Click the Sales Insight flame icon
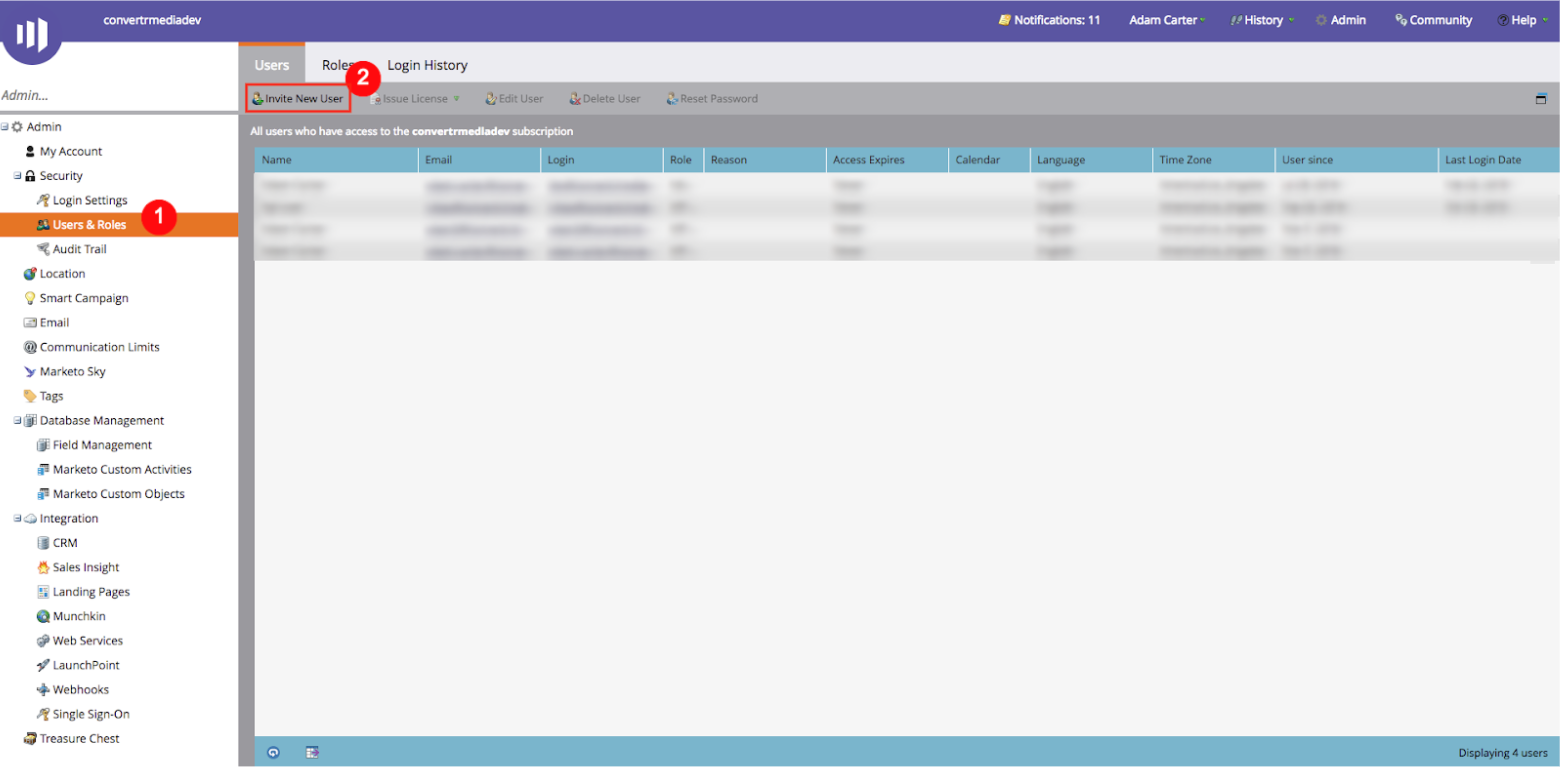The width and height of the screenshot is (1560, 770). tap(43, 568)
